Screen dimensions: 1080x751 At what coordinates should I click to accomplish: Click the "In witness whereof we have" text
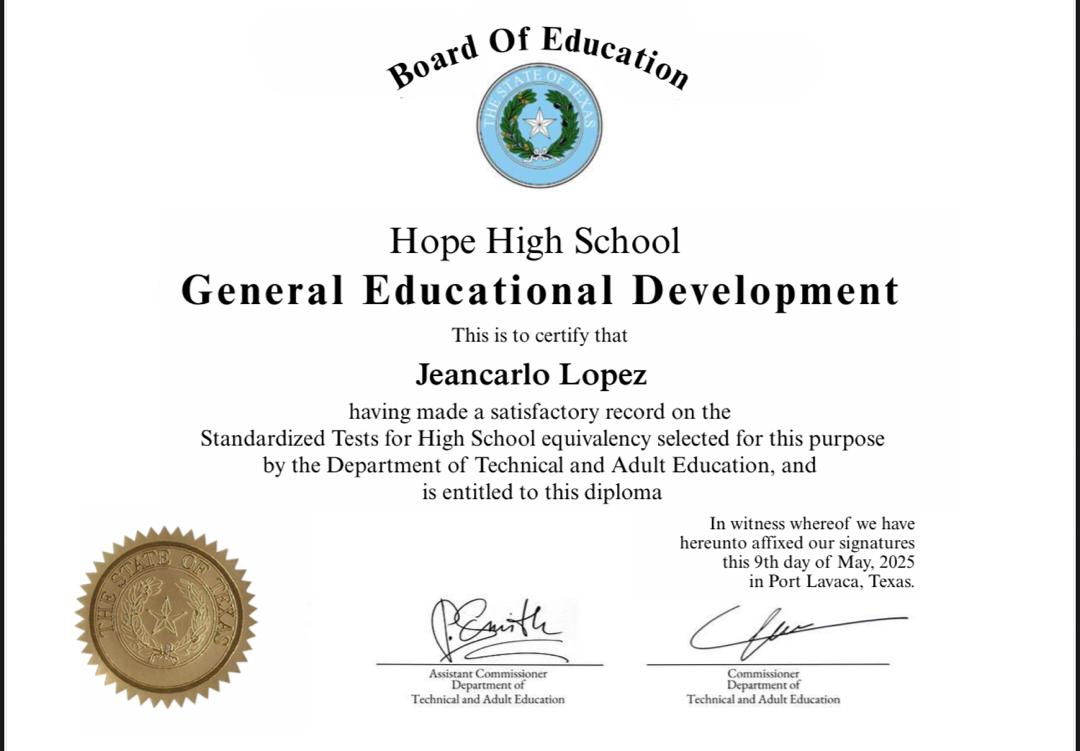(812, 523)
